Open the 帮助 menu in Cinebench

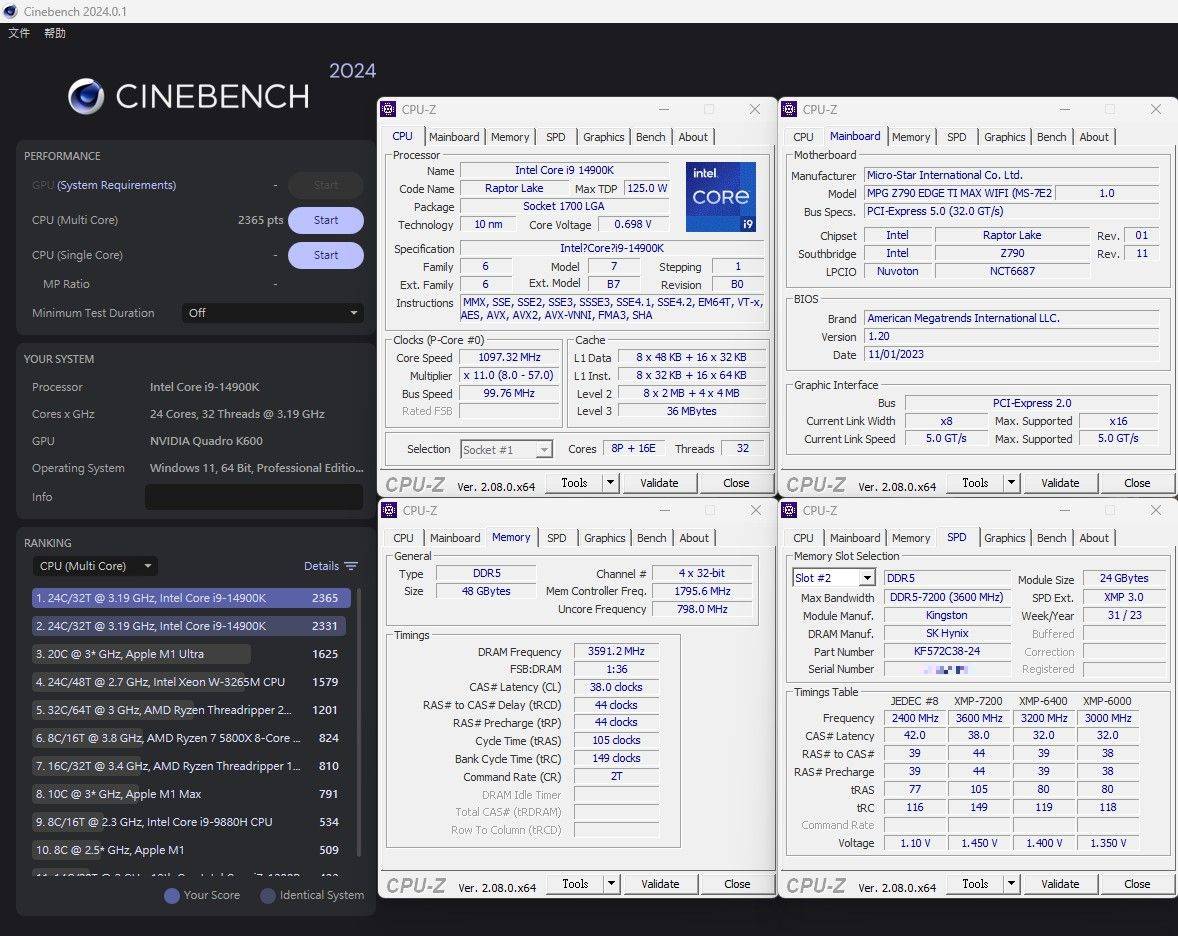[x=55, y=33]
